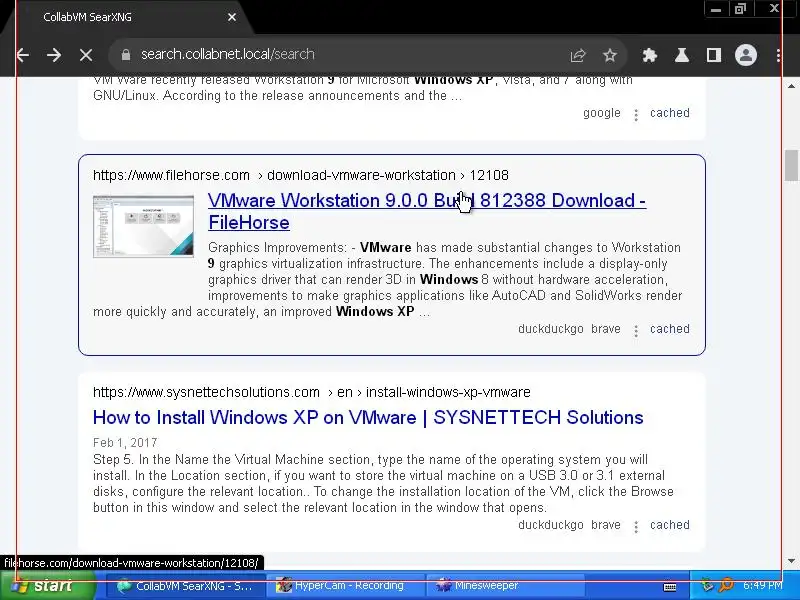Click the 'google' engine label
Image resolution: width=800 pixels, height=600 pixels.
click(602, 113)
